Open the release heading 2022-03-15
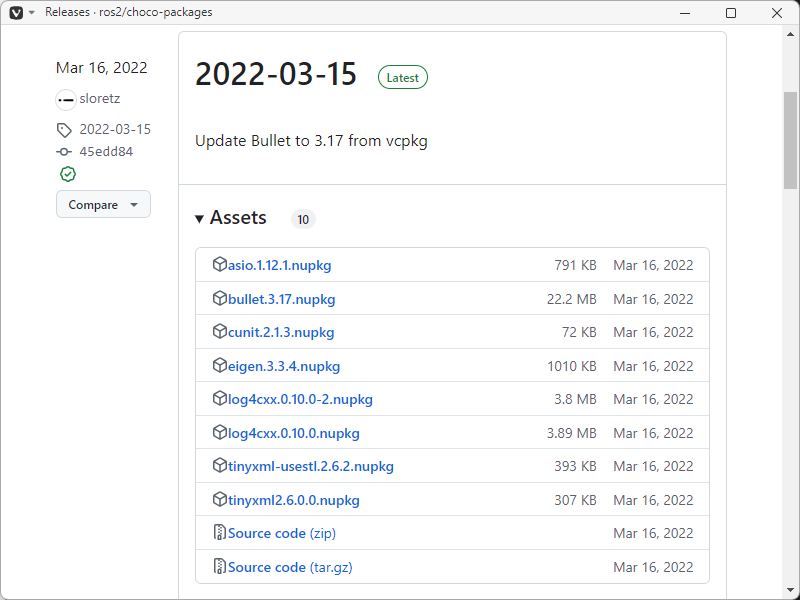 coord(276,75)
